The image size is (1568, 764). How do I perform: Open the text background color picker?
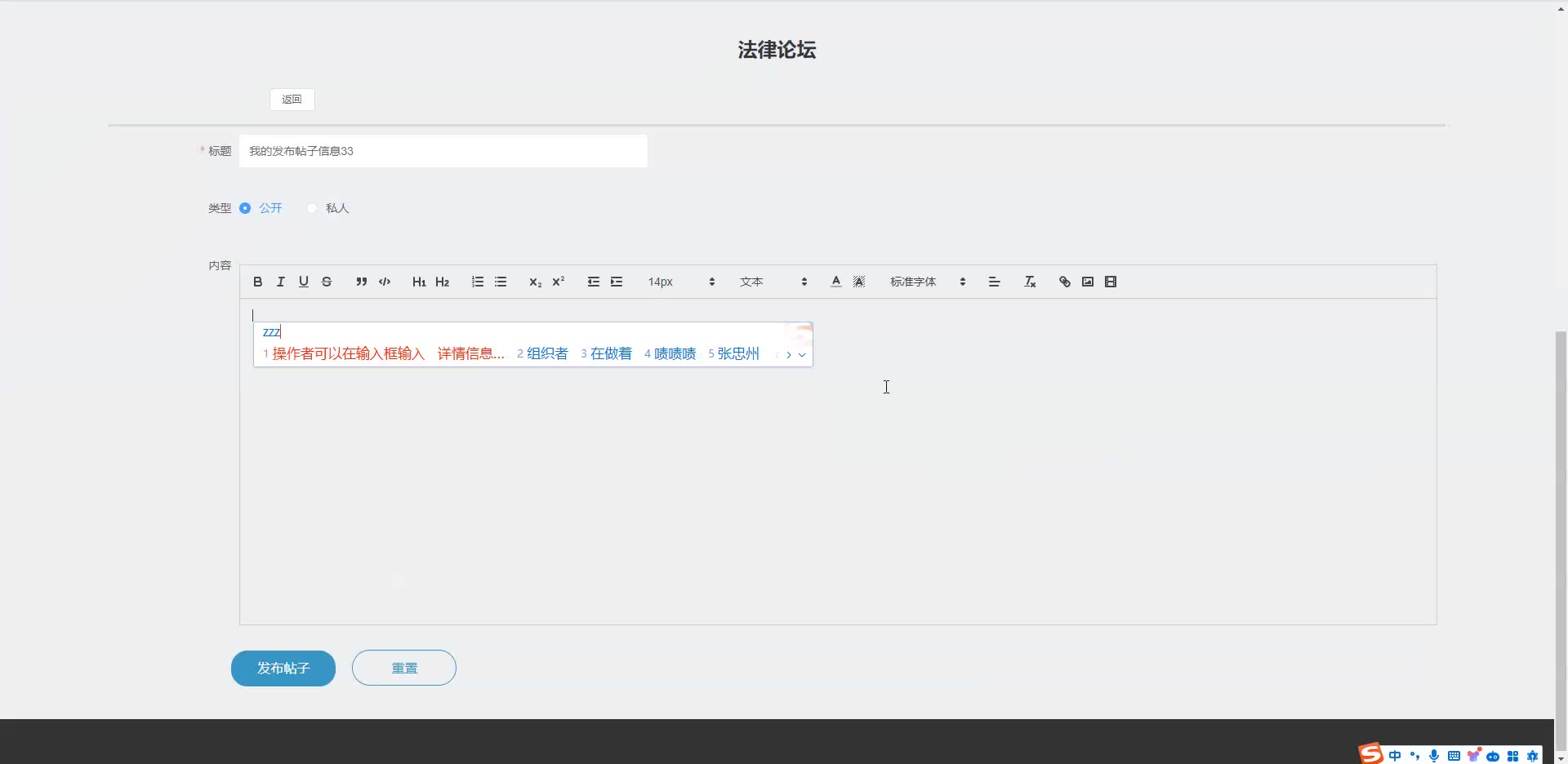pyautogui.click(x=859, y=282)
